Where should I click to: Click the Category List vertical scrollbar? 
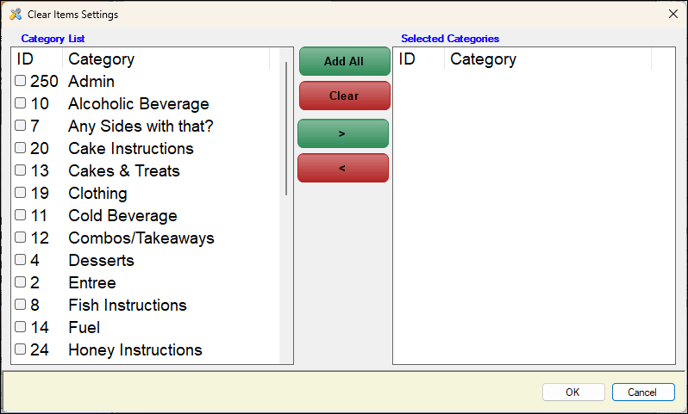287,130
